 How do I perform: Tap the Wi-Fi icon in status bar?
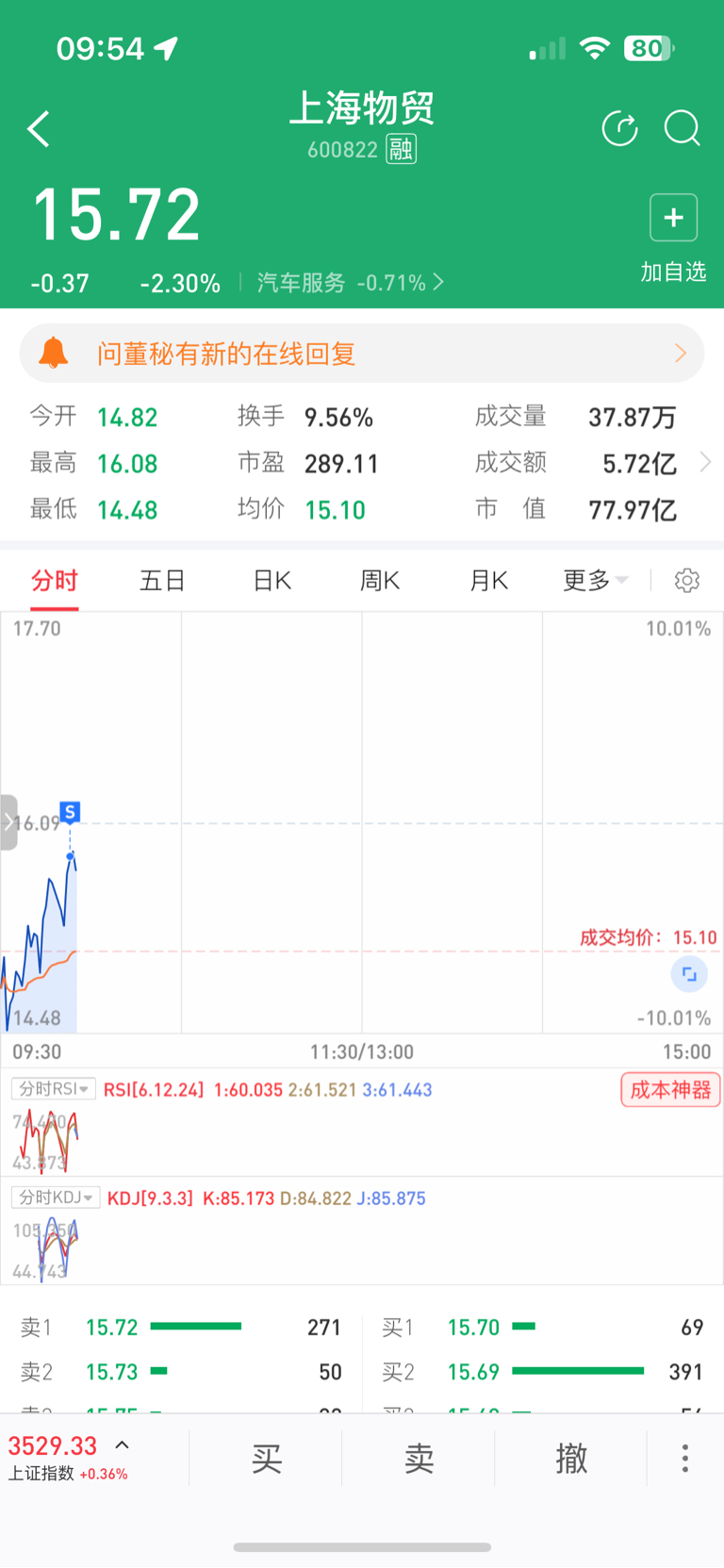coord(594,48)
